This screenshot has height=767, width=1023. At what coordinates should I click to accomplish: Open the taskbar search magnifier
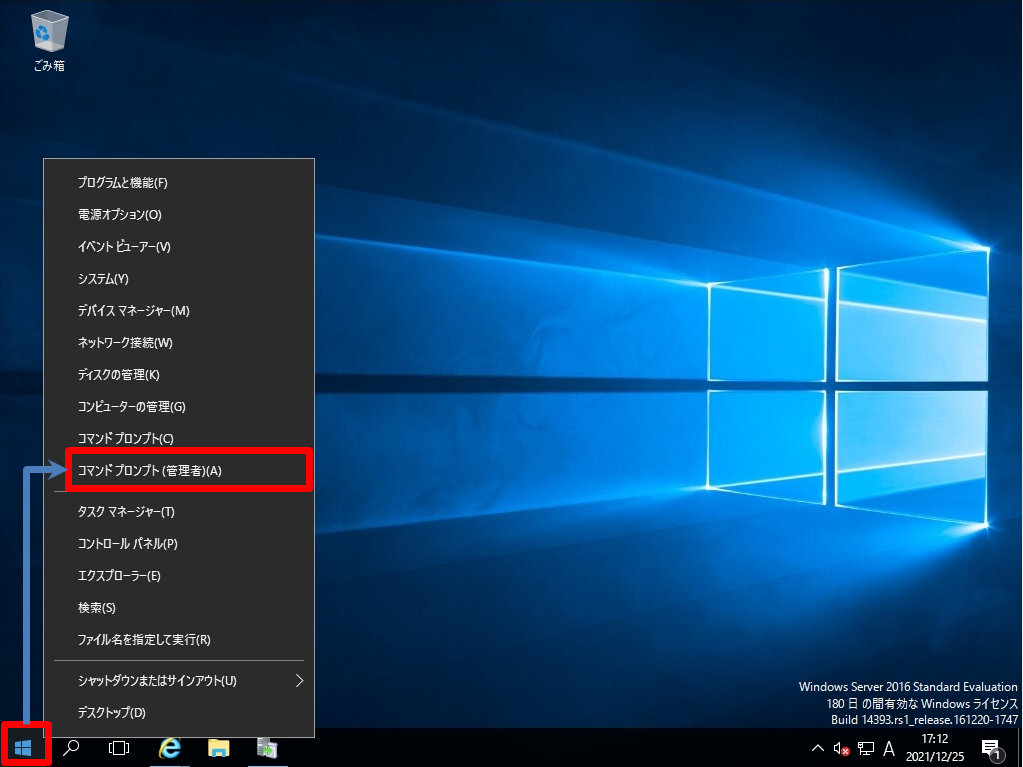point(71,747)
